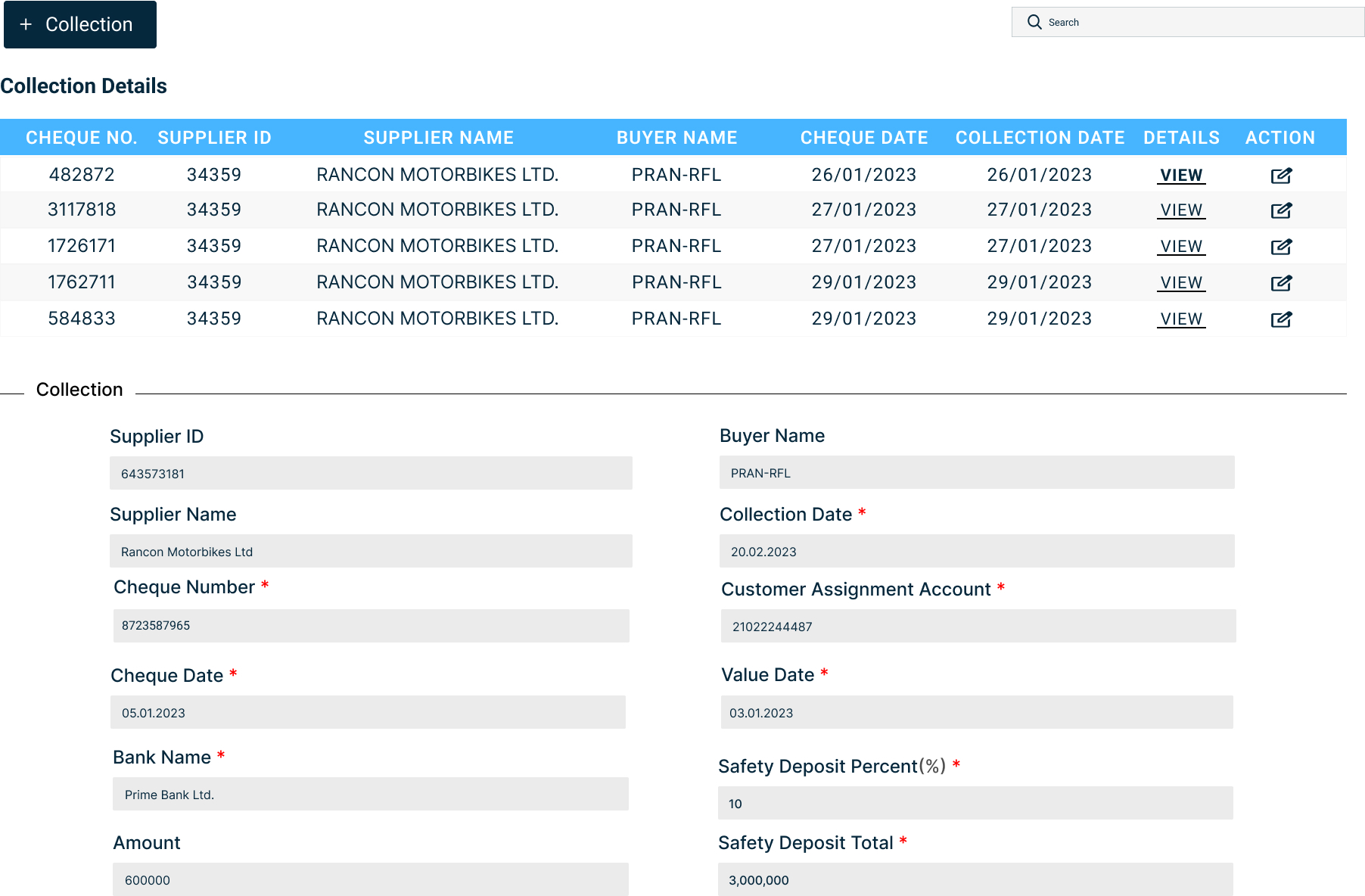Click the ACTION column header
Image resolution: width=1365 pixels, height=896 pixels.
tap(1280, 138)
